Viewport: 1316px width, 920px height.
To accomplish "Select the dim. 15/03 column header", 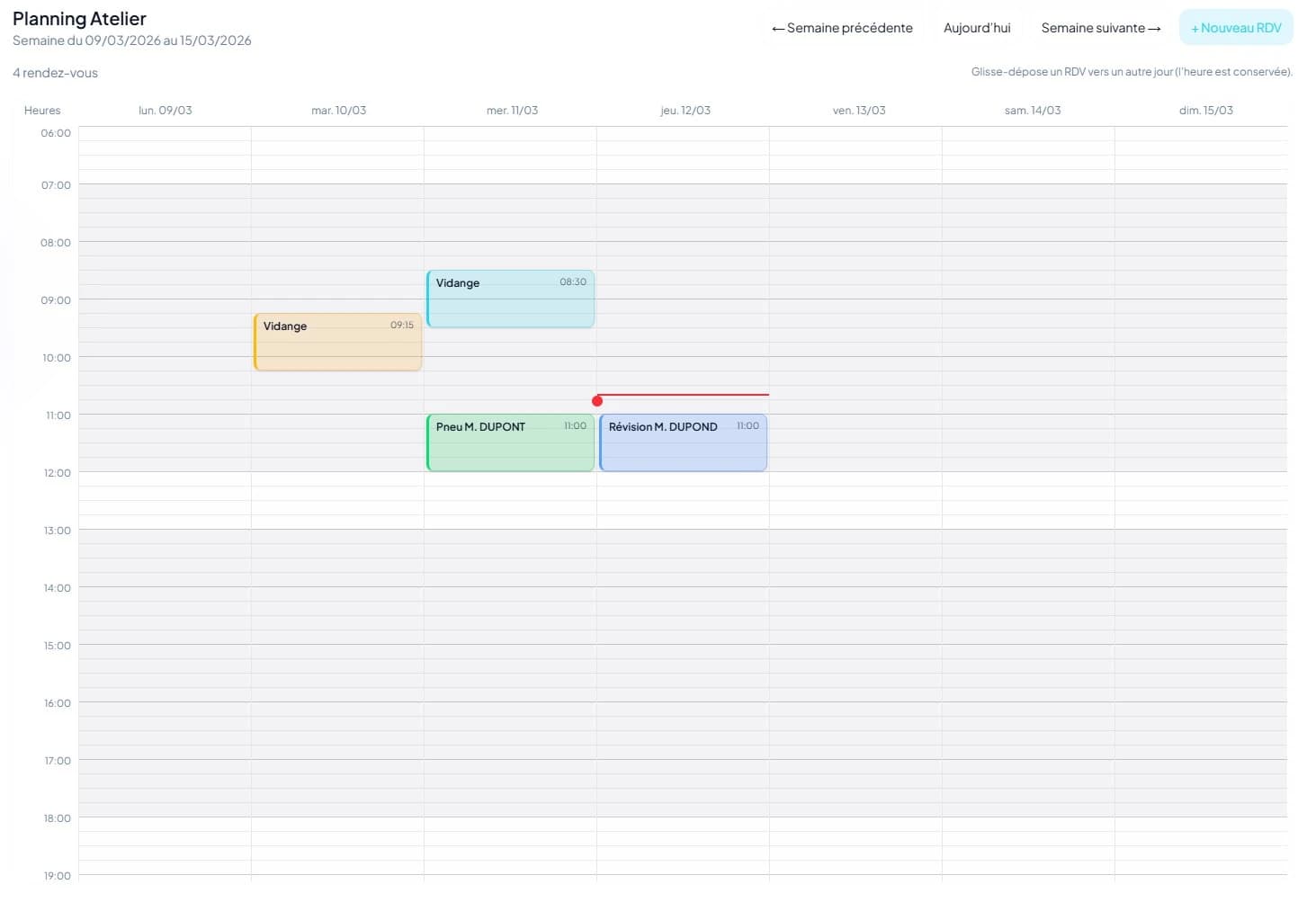I will (x=1205, y=110).
